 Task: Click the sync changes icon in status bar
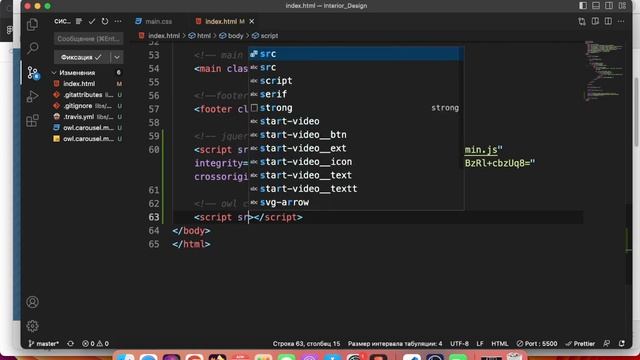pyautogui.click(x=70, y=344)
